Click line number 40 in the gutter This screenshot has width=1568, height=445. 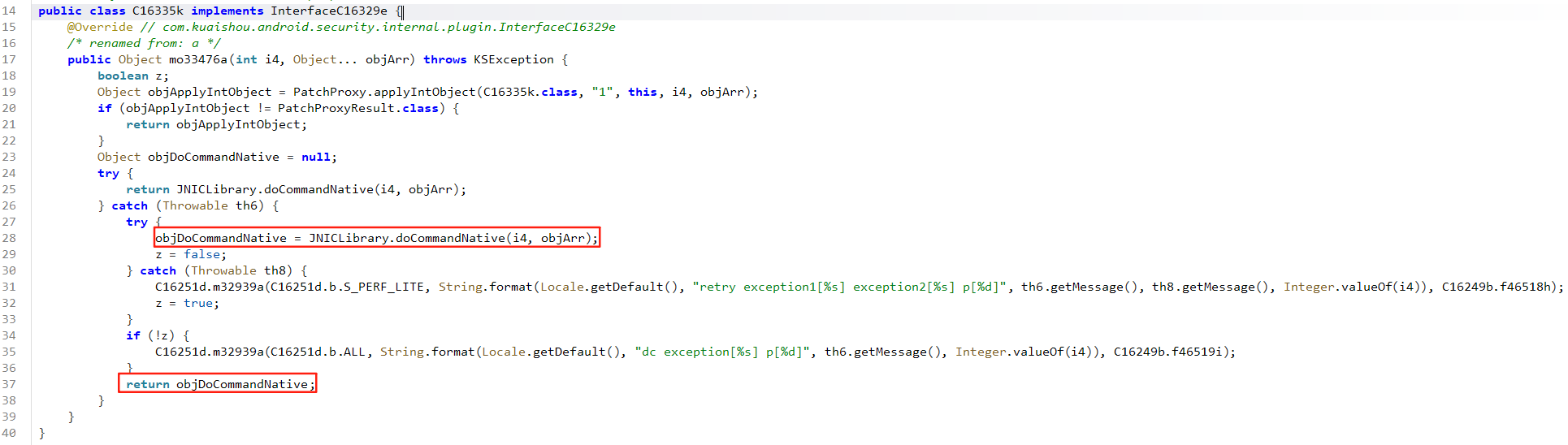[9, 433]
